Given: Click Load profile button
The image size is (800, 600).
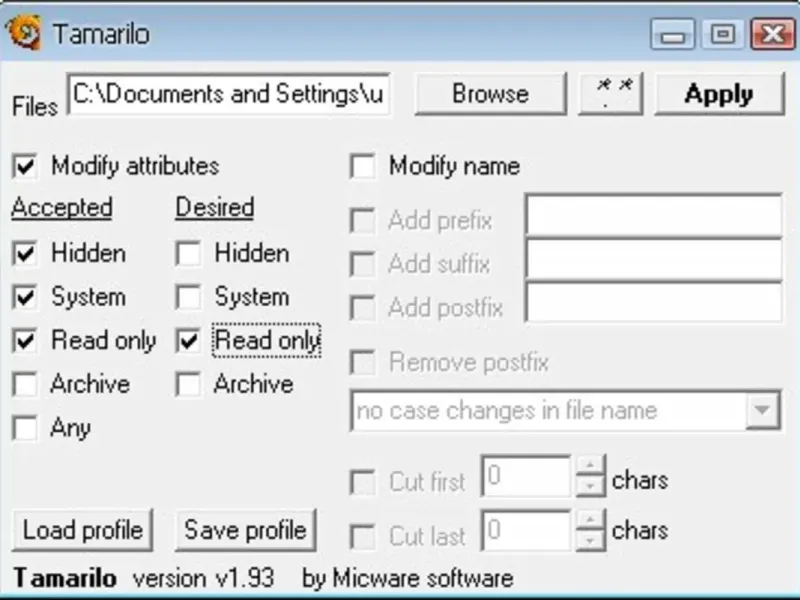Looking at the screenshot, I should click(x=82, y=530).
